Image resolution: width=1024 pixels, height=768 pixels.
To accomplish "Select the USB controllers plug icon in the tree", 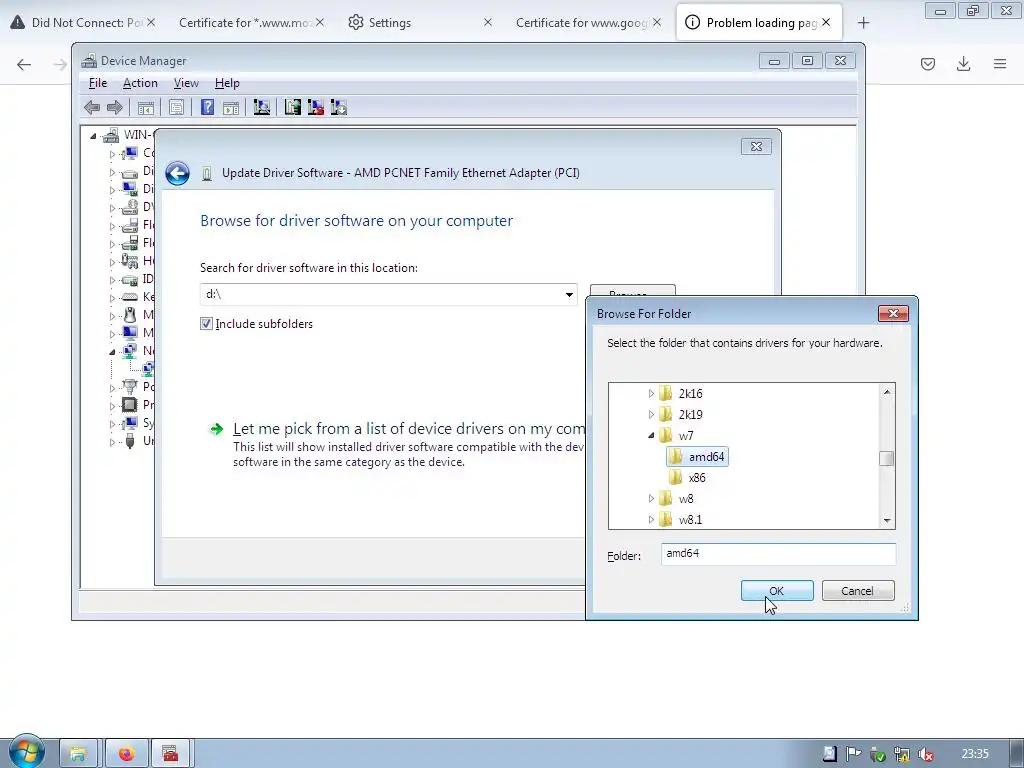I will [x=130, y=441].
